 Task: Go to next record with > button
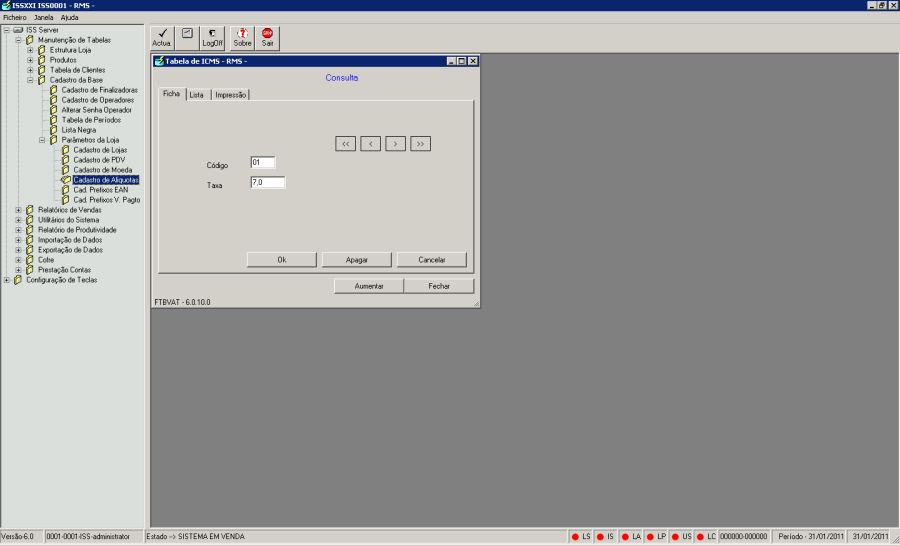(395, 144)
